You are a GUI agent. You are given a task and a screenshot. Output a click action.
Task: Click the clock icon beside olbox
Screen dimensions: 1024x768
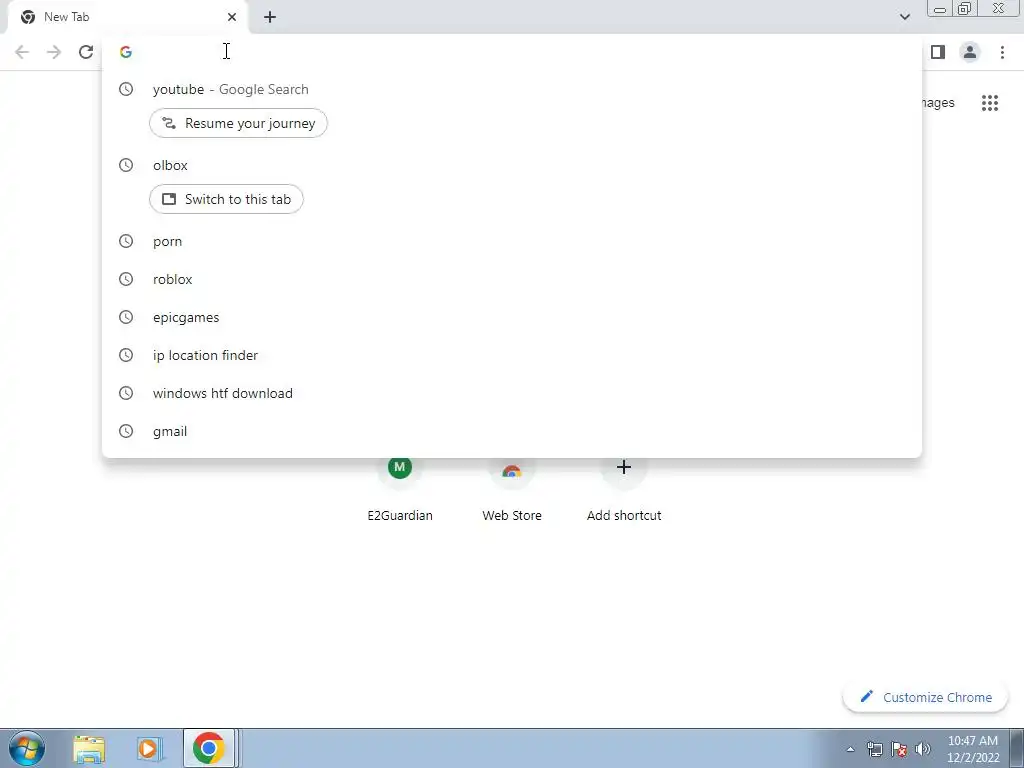(x=126, y=165)
